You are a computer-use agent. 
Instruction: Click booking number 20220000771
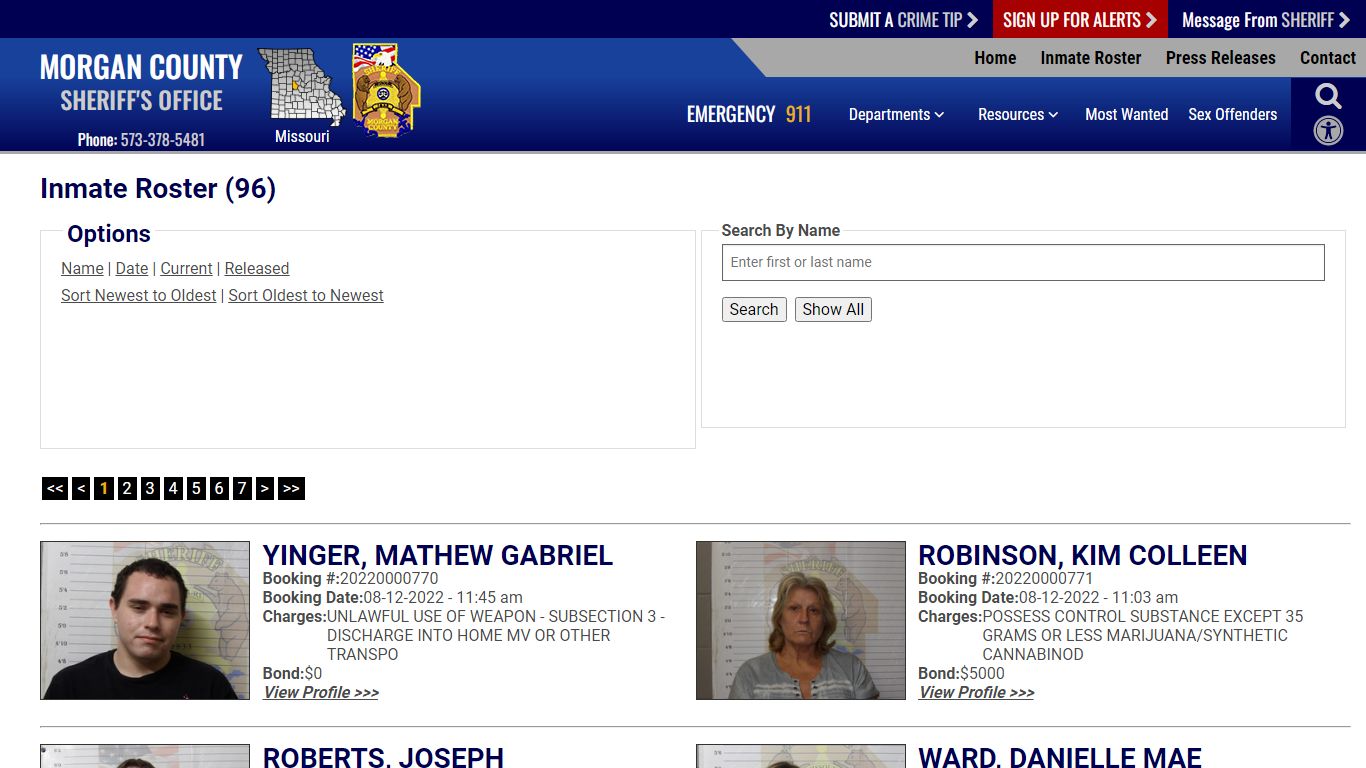point(1044,578)
